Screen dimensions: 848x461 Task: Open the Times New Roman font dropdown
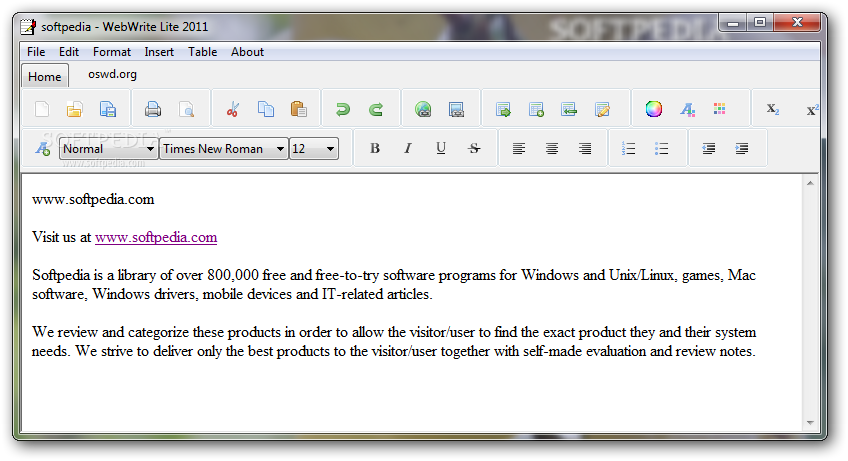coord(224,149)
